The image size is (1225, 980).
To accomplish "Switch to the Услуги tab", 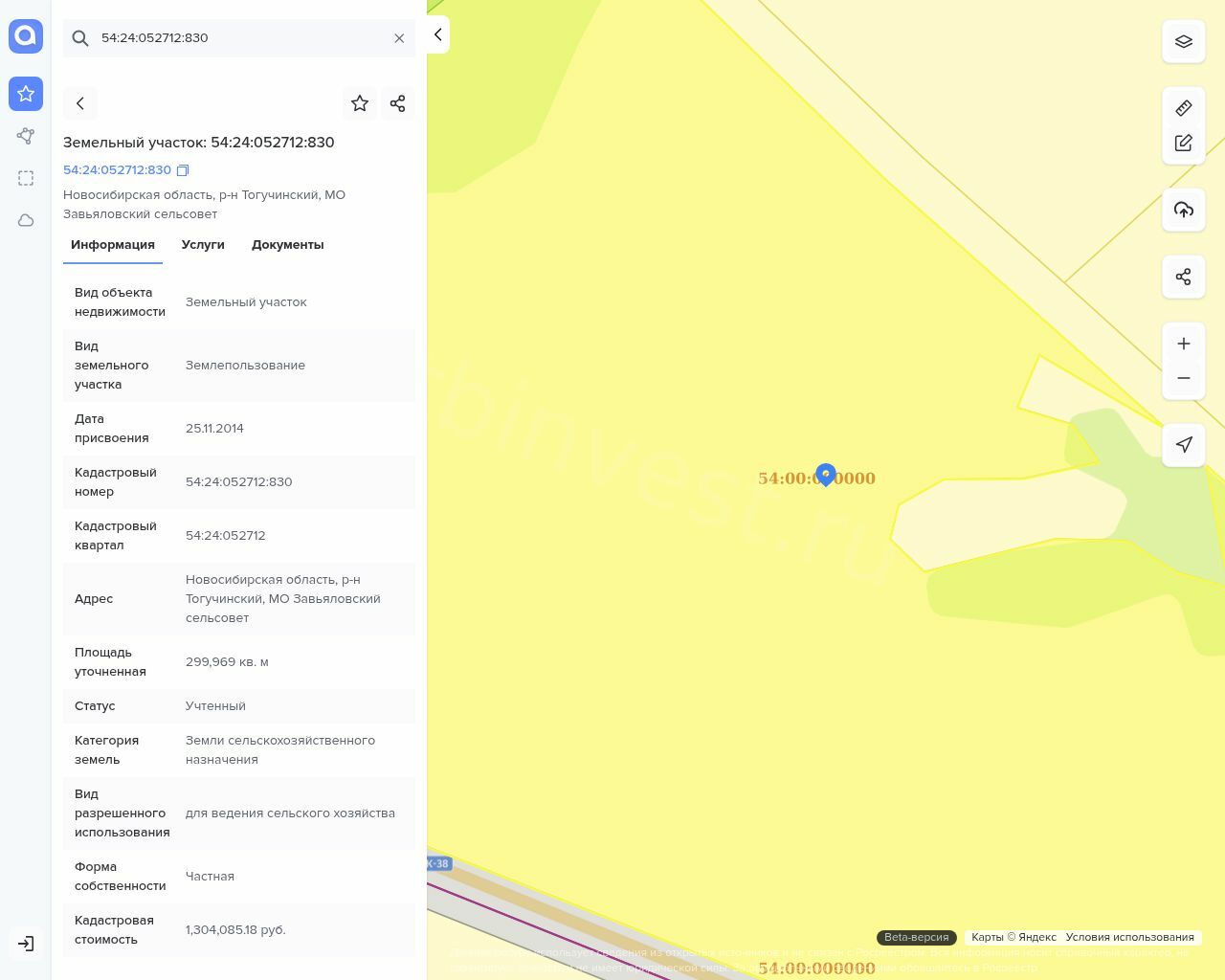I will tap(203, 245).
